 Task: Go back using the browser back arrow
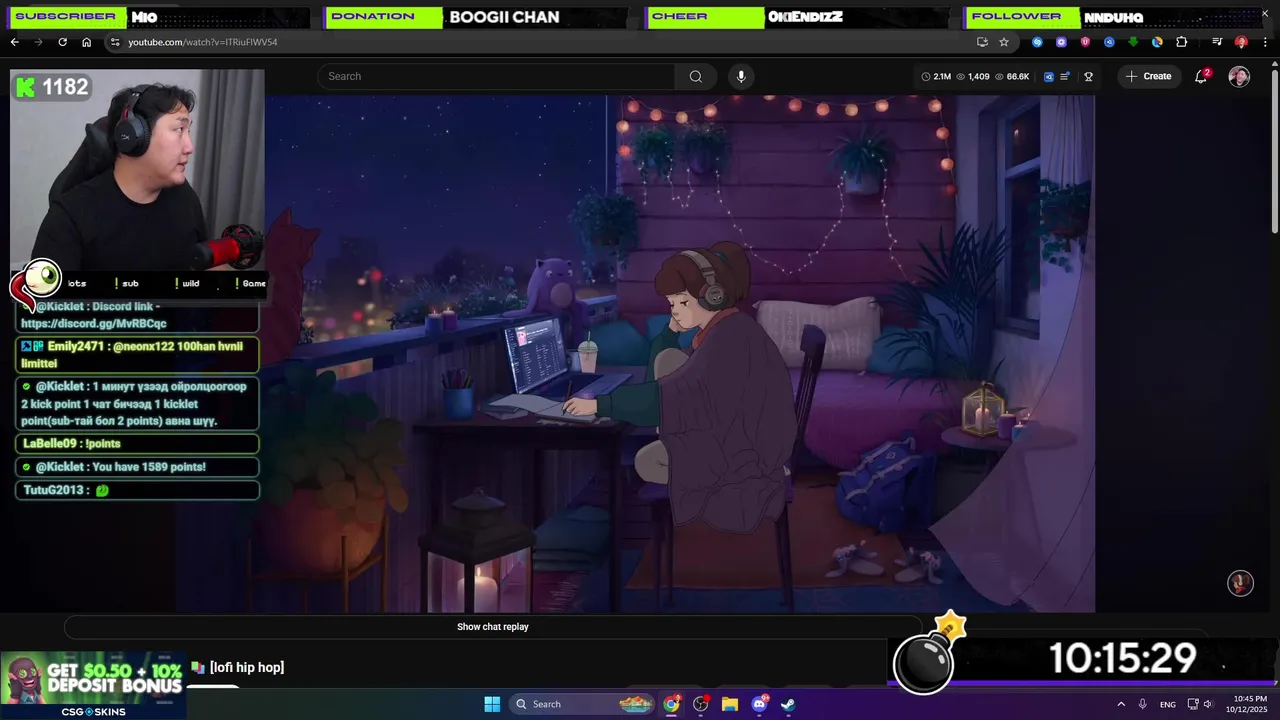click(14, 42)
